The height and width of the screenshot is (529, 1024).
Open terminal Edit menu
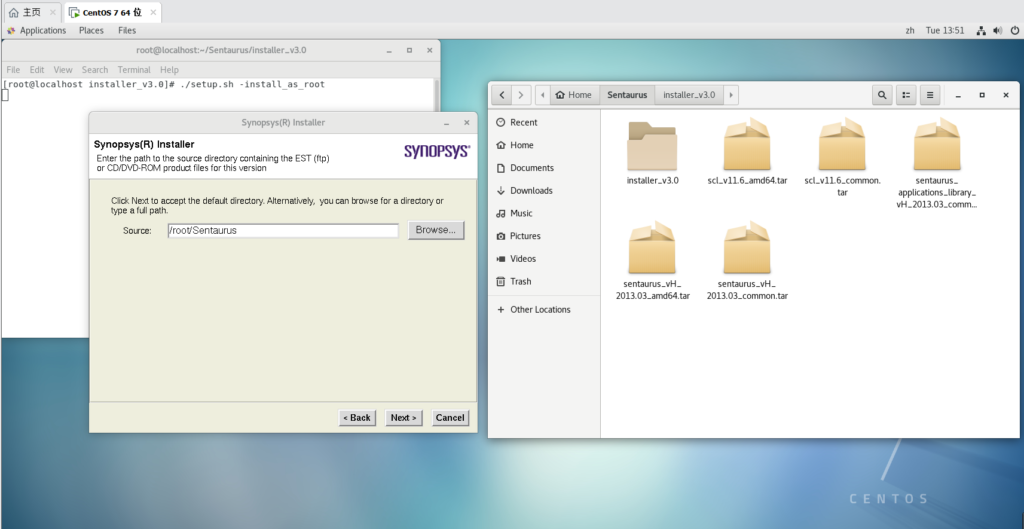[37, 70]
